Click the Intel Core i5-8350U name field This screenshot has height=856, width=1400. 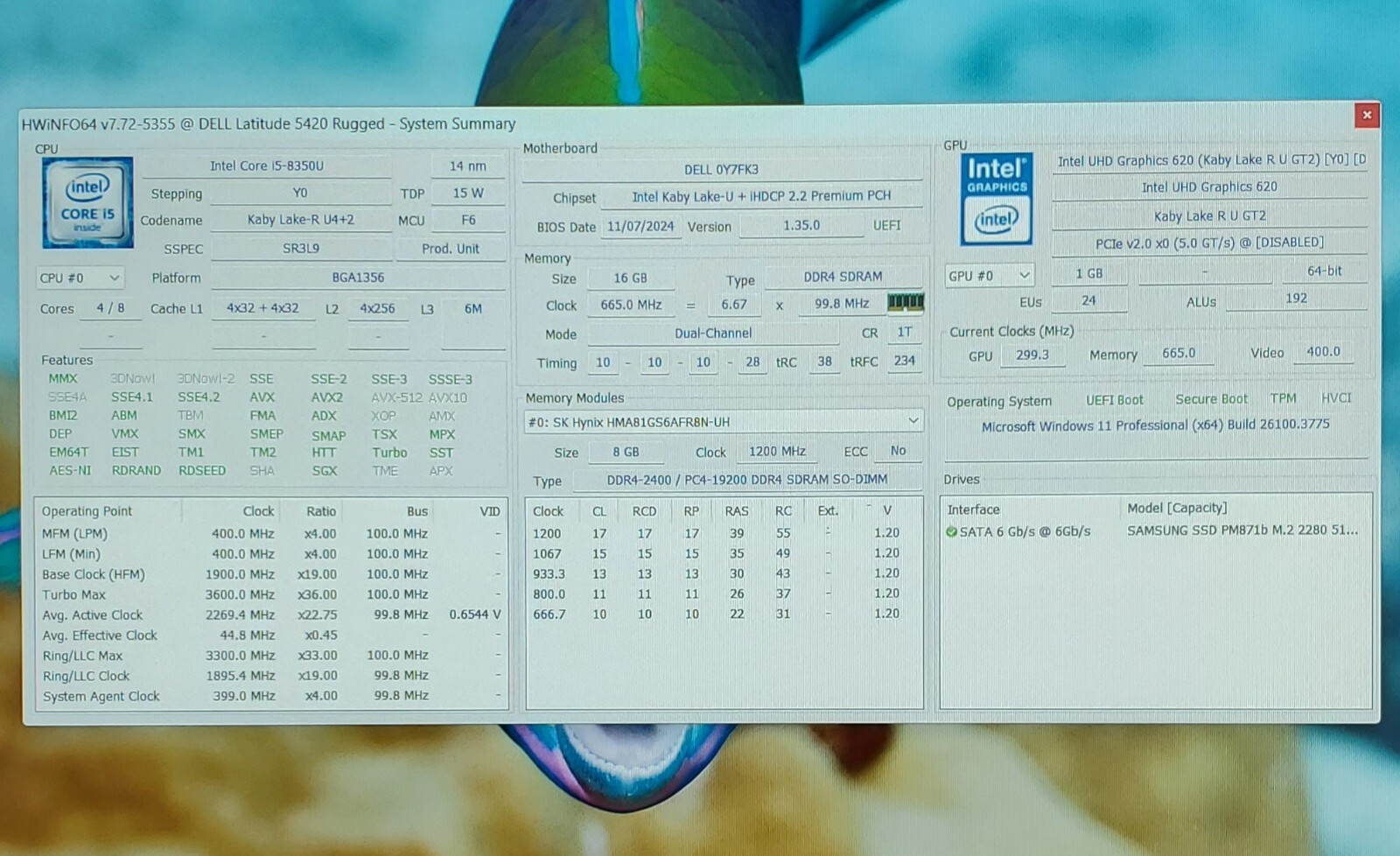coord(267,165)
